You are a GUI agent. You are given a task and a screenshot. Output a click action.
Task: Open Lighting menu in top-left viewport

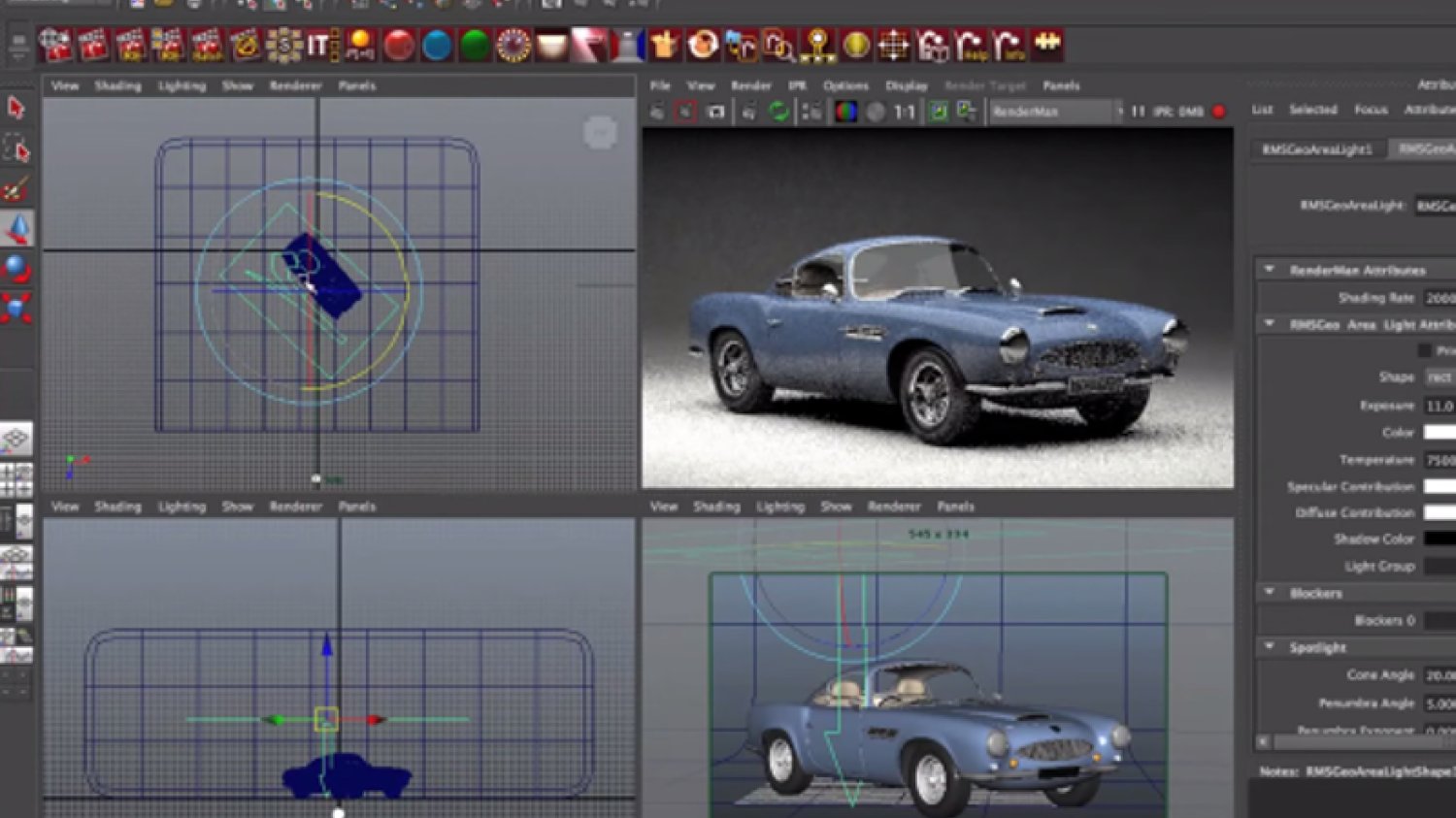point(182,85)
